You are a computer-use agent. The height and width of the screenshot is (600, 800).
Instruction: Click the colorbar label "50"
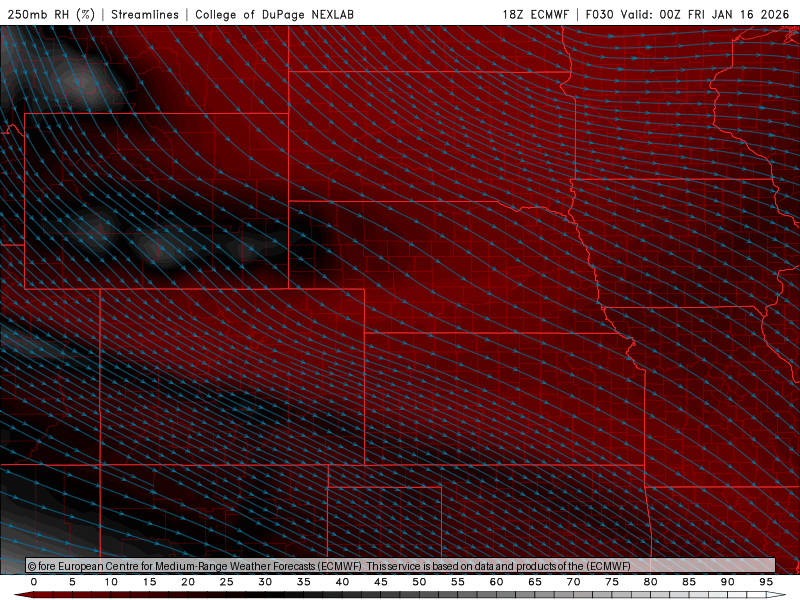pyautogui.click(x=419, y=582)
